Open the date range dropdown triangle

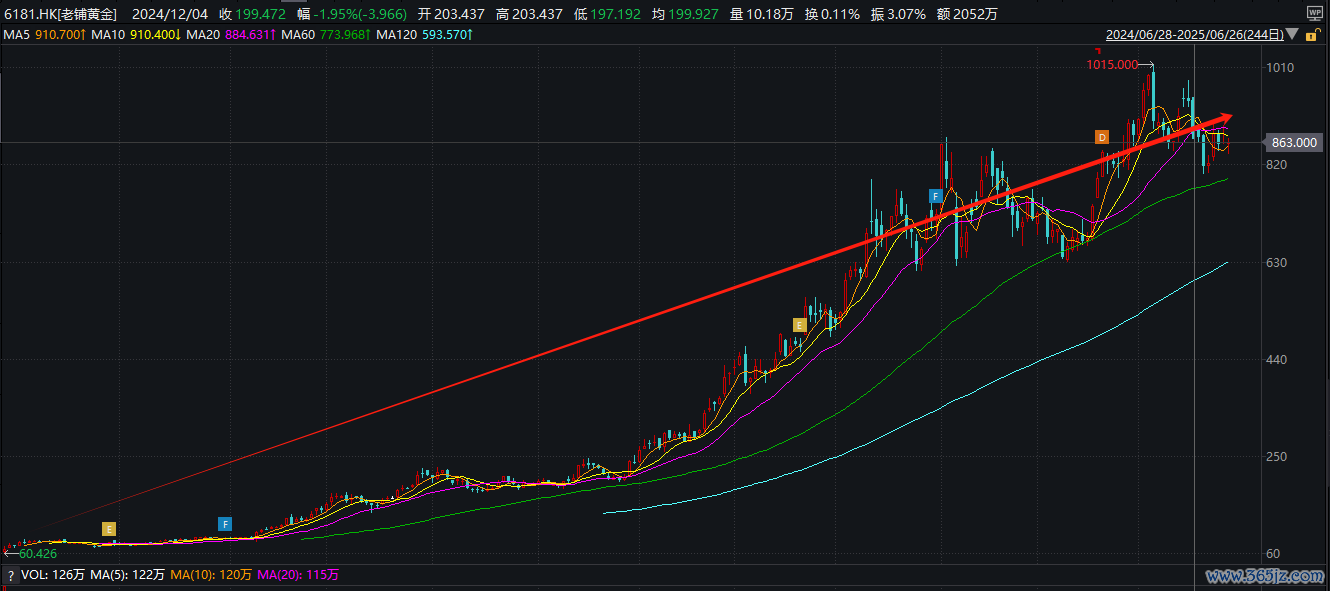[1291, 35]
